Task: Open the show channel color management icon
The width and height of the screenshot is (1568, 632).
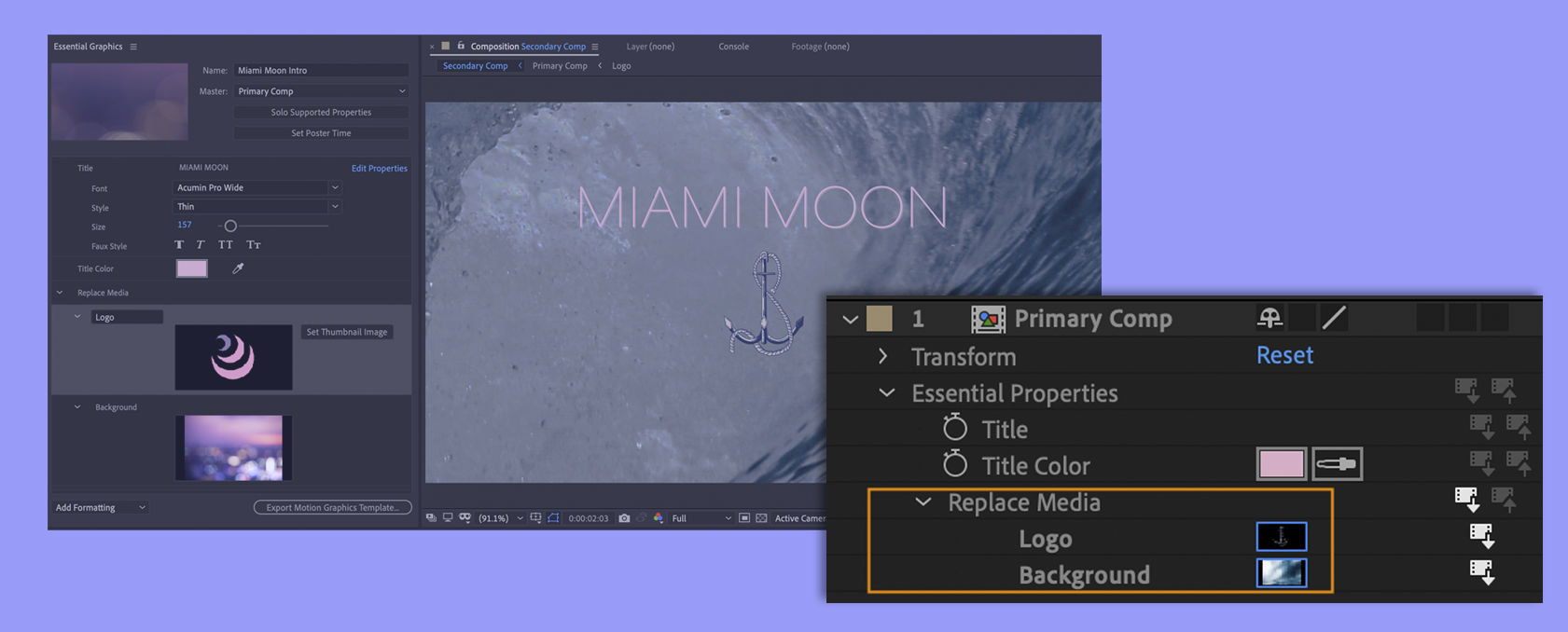Action: (x=659, y=518)
